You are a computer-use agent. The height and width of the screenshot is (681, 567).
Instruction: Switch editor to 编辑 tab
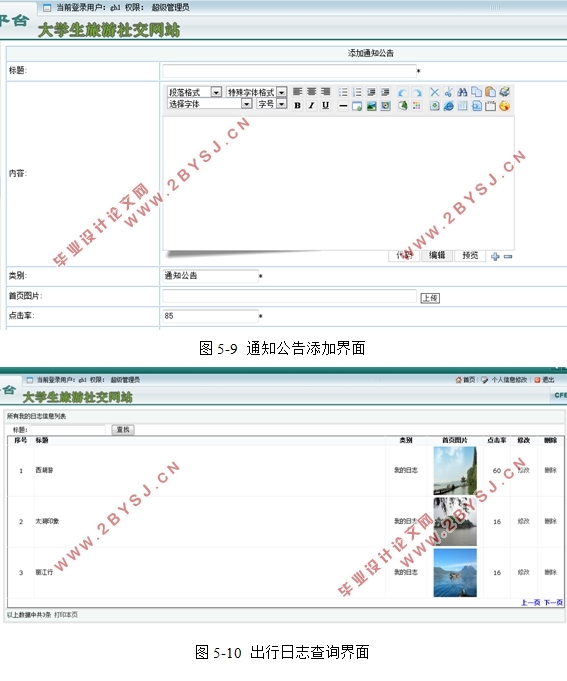click(437, 255)
